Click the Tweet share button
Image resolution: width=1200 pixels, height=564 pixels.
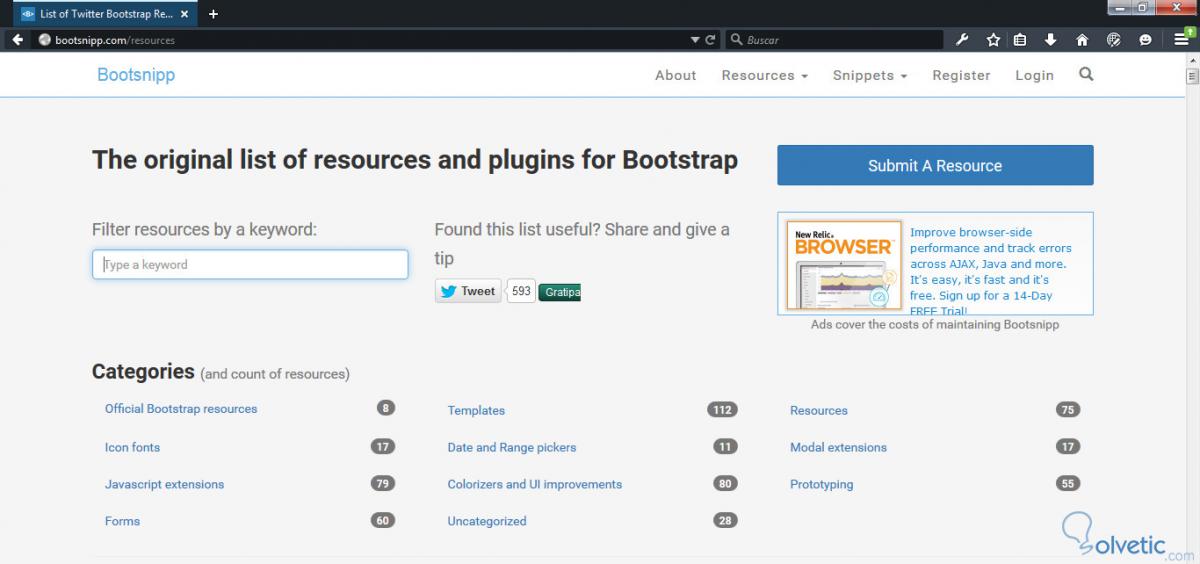[468, 291]
